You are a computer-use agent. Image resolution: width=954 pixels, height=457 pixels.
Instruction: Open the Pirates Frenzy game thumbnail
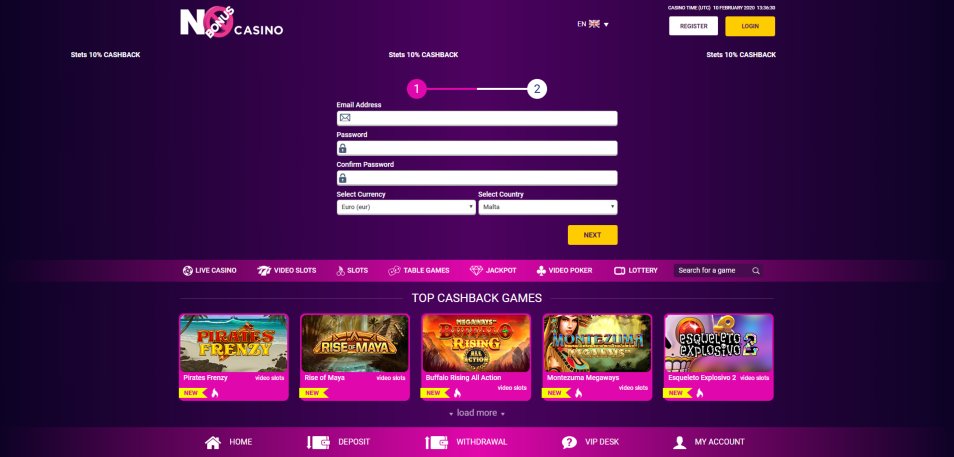pyautogui.click(x=234, y=343)
